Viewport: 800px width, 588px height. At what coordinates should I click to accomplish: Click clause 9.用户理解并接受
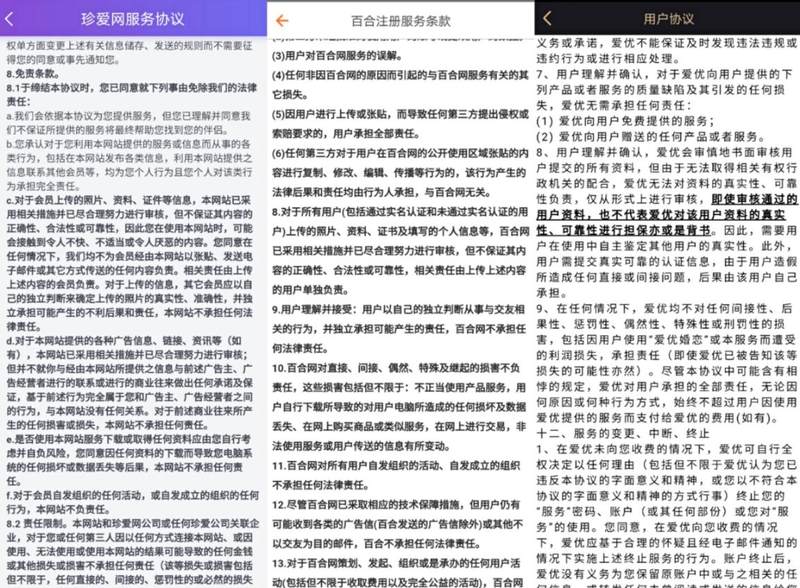click(399, 329)
